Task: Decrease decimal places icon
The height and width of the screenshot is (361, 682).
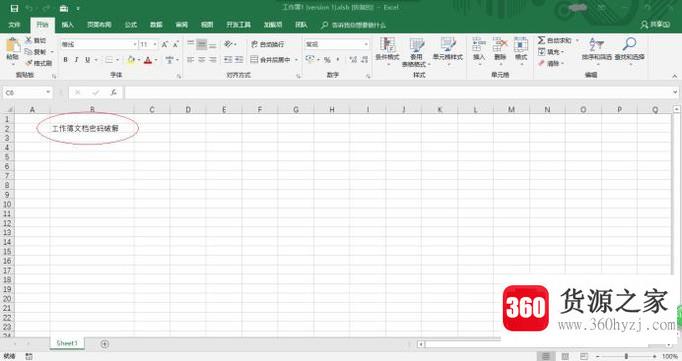Action: (x=364, y=60)
